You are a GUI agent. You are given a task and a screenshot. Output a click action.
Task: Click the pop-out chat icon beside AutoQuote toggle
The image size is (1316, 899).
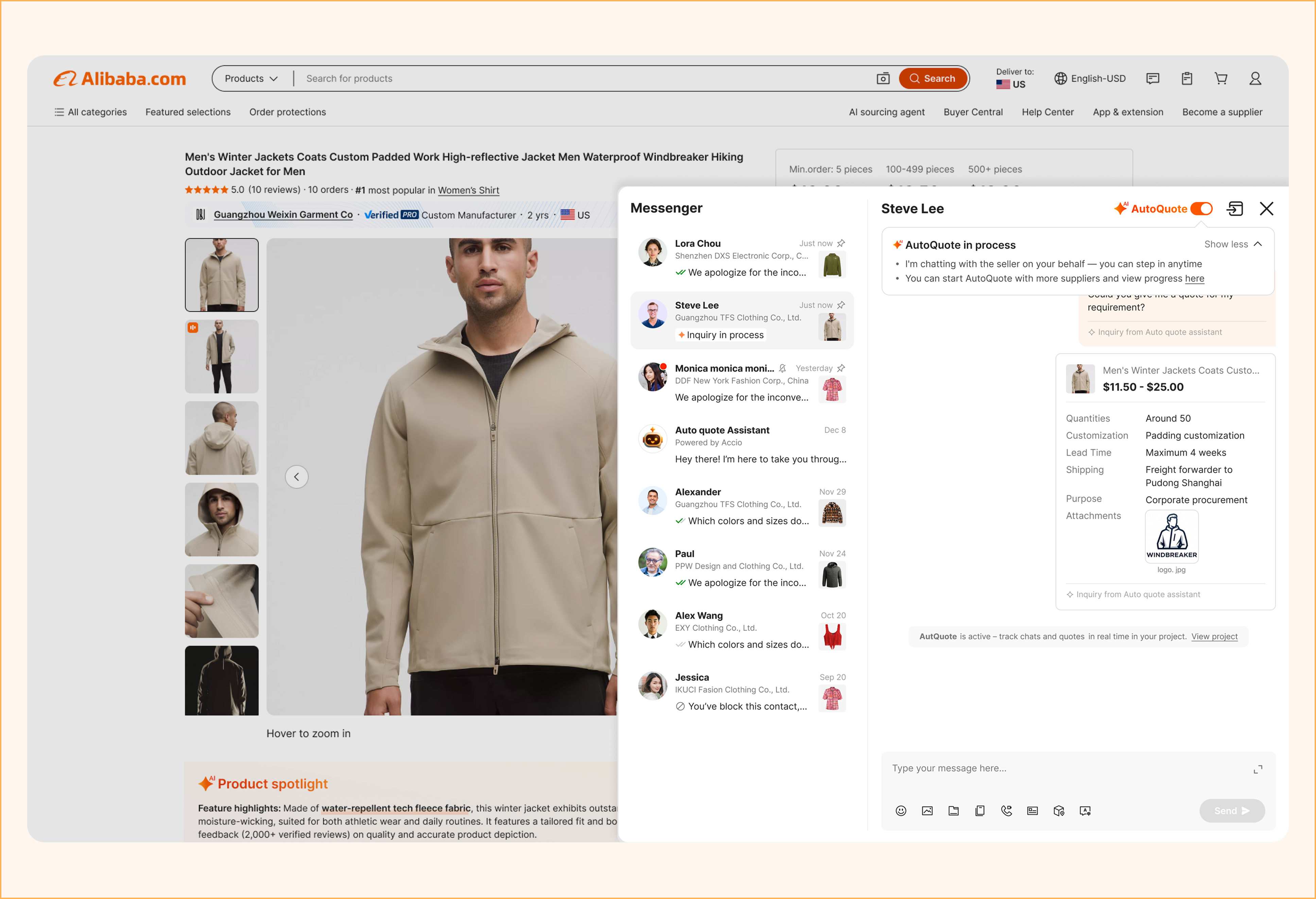[1235, 208]
